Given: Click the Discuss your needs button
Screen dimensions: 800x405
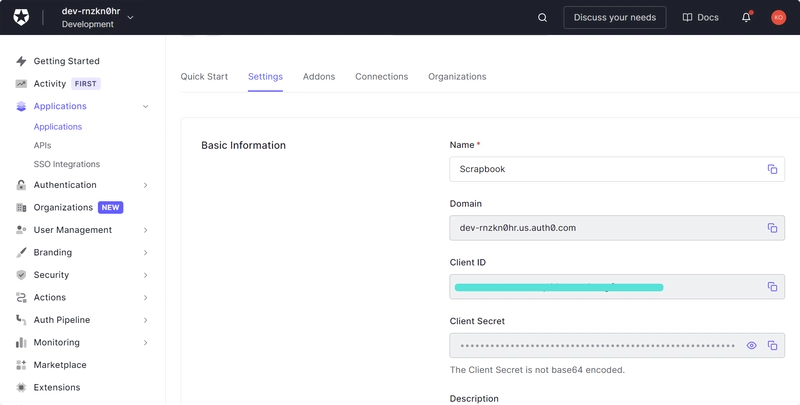Looking at the screenshot, I should pyautogui.click(x=615, y=17).
